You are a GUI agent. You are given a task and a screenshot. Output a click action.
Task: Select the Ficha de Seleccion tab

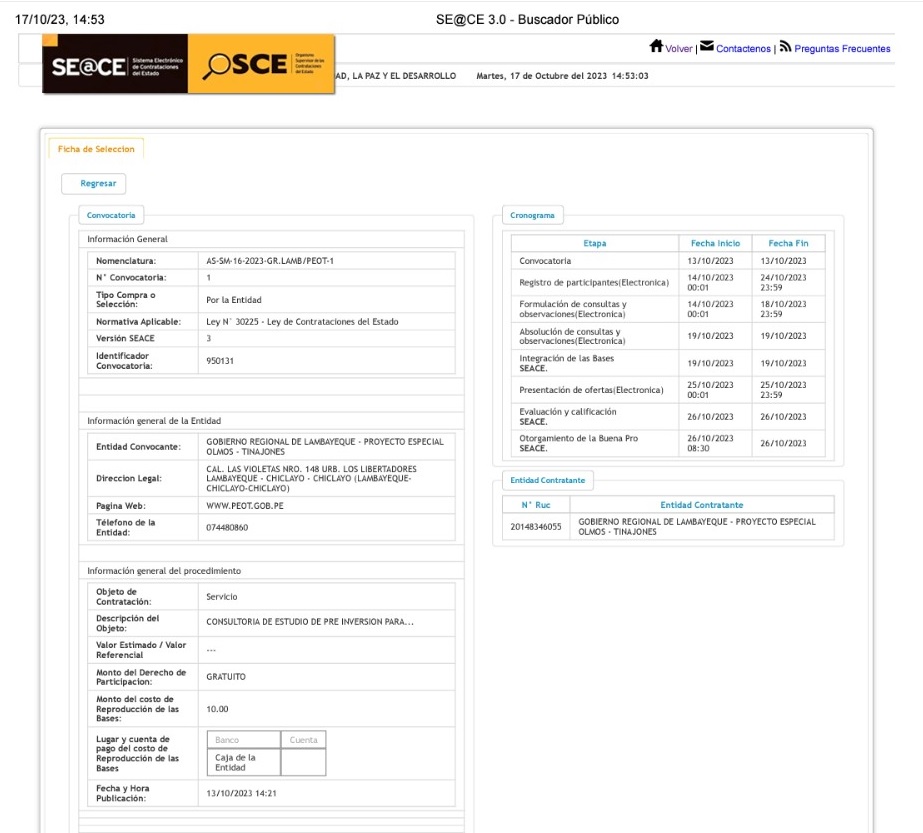coord(96,149)
